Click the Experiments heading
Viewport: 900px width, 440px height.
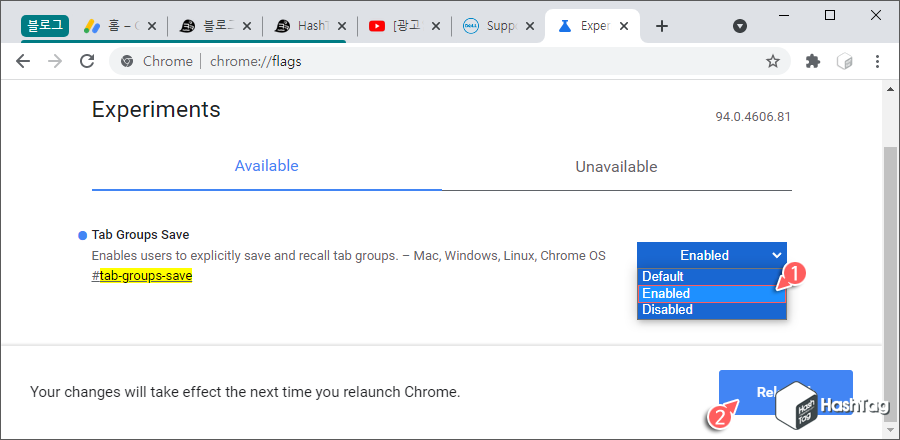156,109
